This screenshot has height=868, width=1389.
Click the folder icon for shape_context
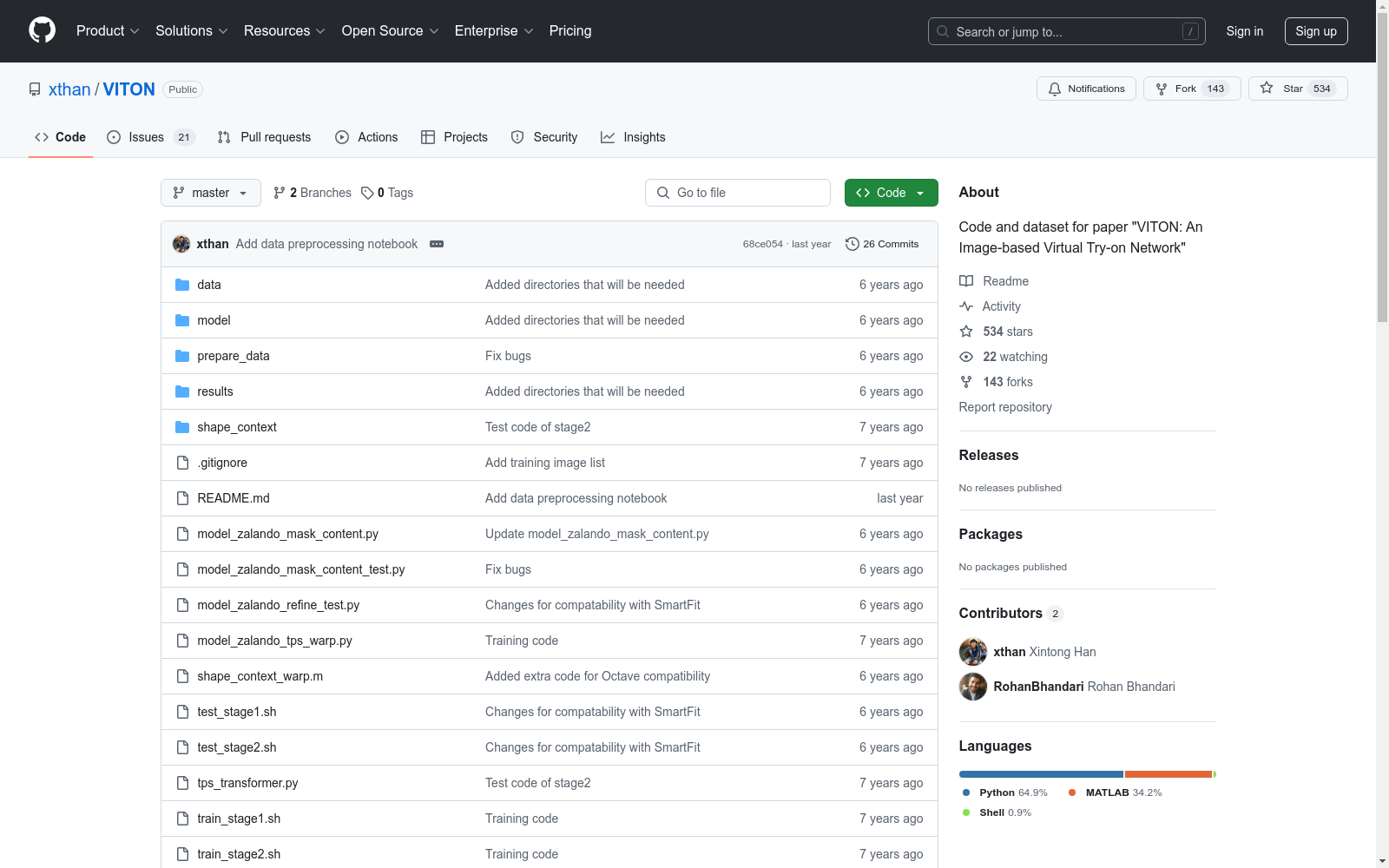(182, 427)
